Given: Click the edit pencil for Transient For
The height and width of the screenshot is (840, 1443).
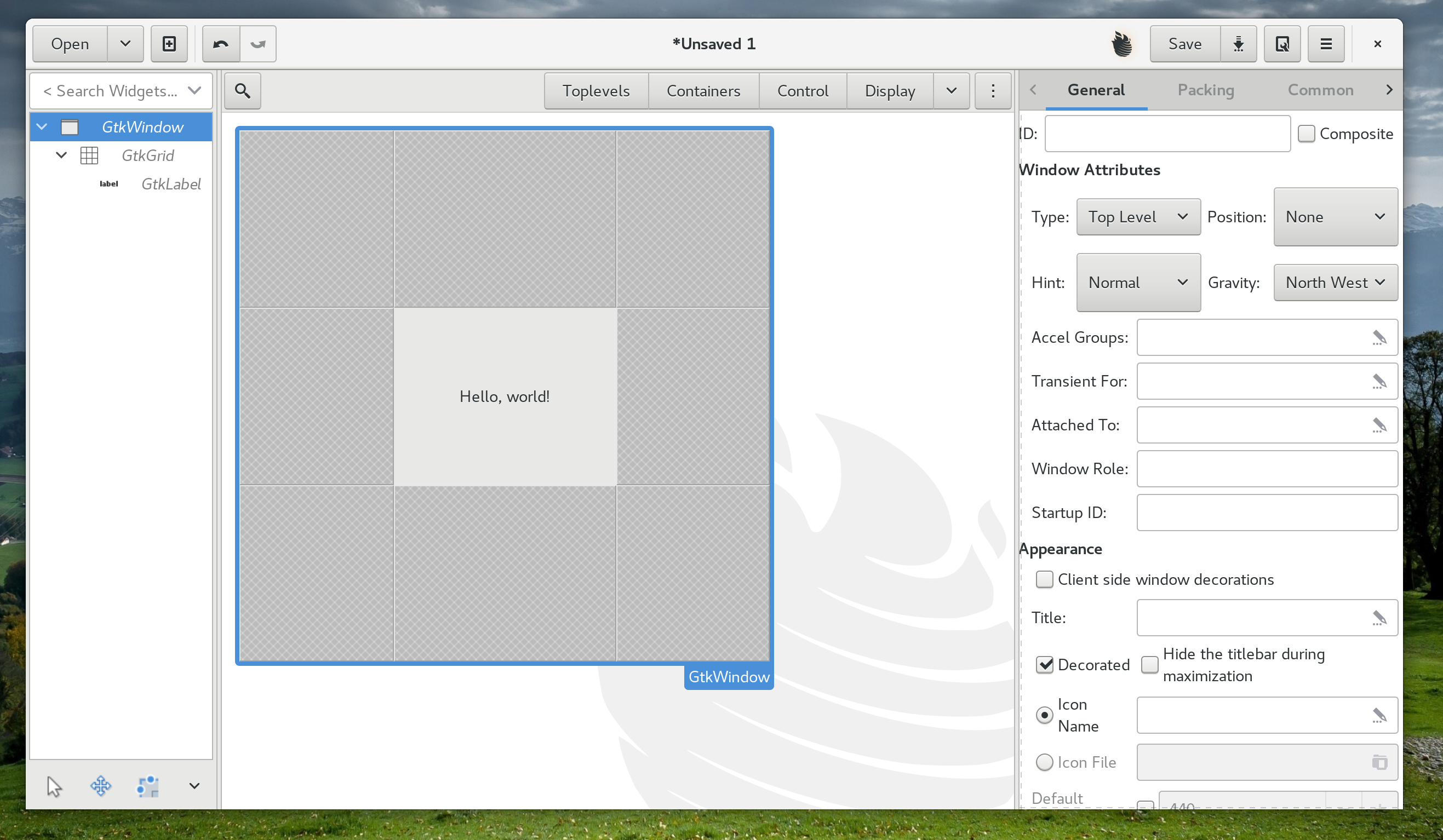Looking at the screenshot, I should tap(1379, 381).
